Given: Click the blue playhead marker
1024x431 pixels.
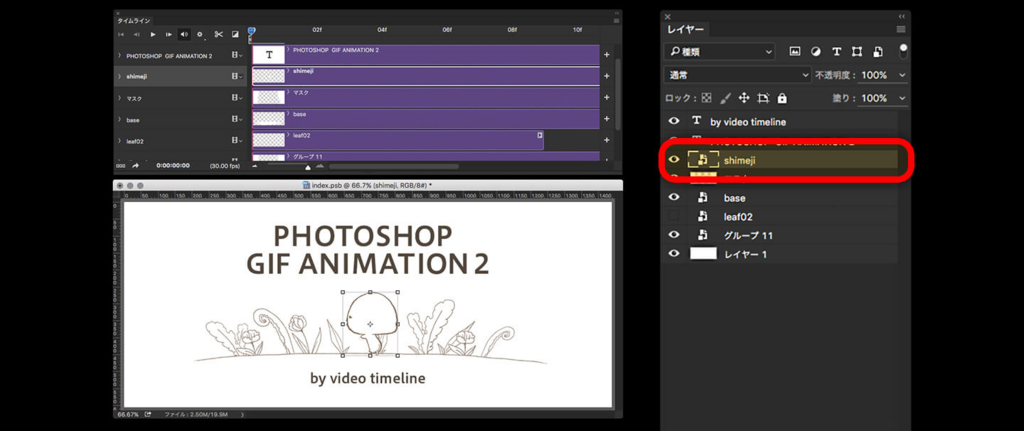Looking at the screenshot, I should [x=251, y=31].
